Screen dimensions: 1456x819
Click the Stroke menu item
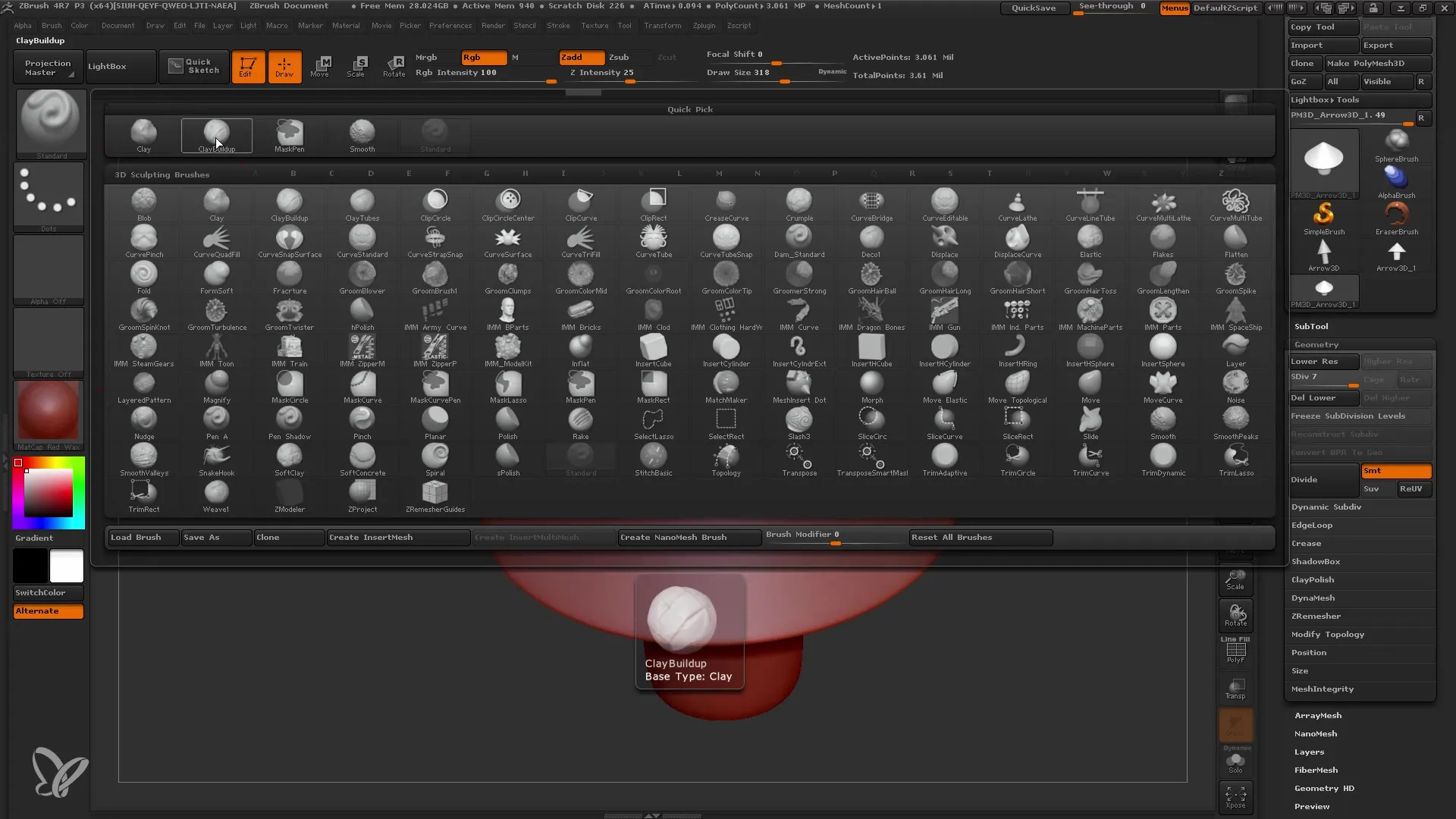pyautogui.click(x=558, y=26)
